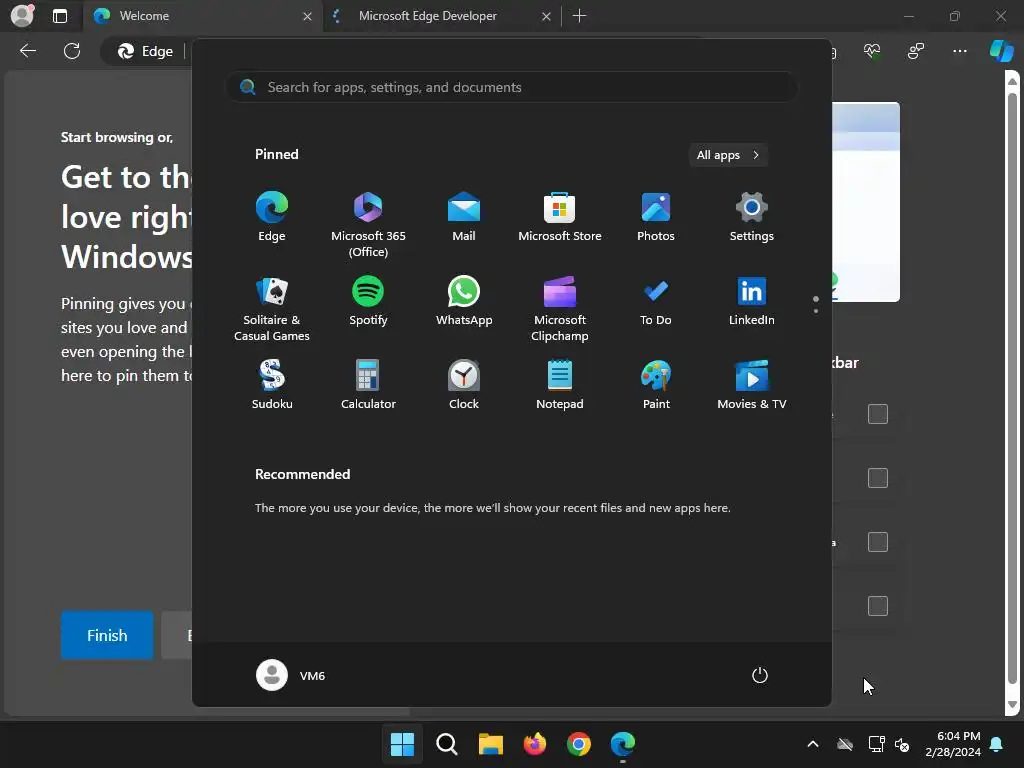
Task: Launch Spotify from pinned apps
Action: [368, 302]
